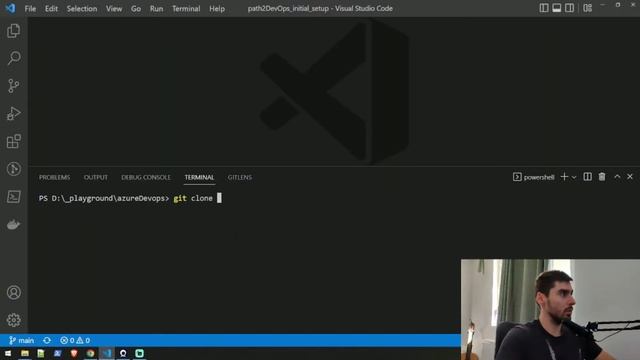
Task: Open the Accounts menu icon
Action: click(13, 292)
